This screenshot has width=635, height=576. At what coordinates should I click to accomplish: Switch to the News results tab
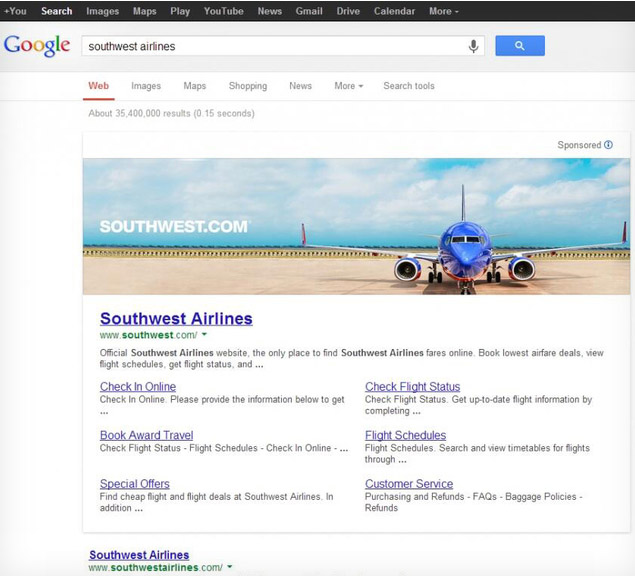click(x=300, y=86)
